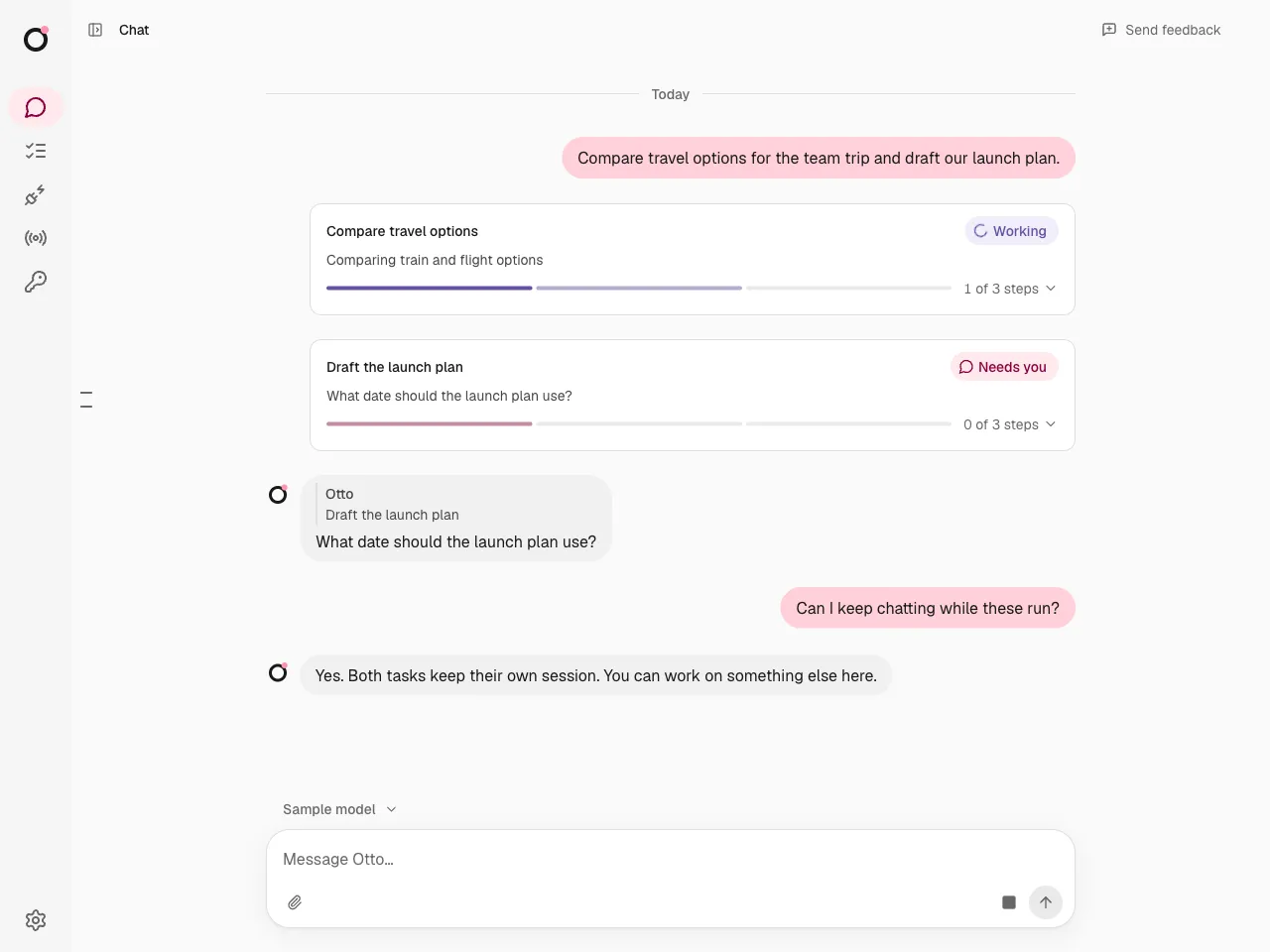Click Otto avatar beside the 'Yes. Both tasks' reply

click(278, 672)
